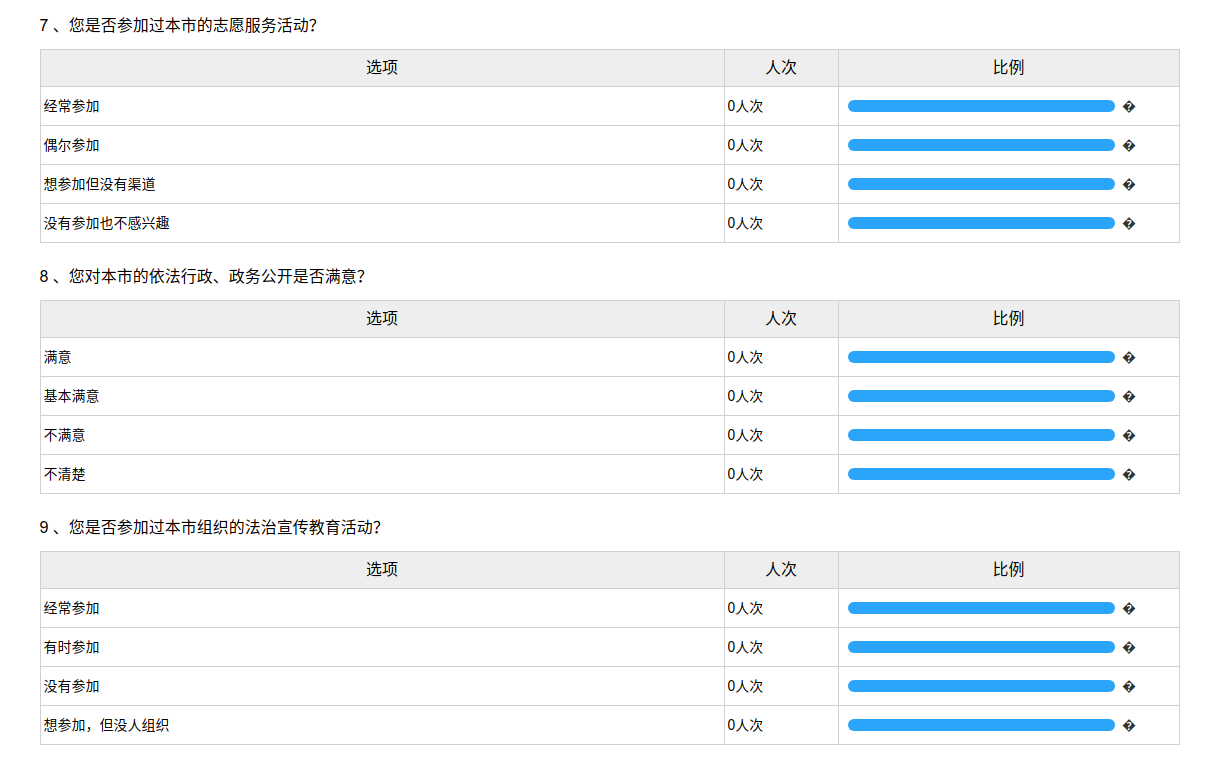The height and width of the screenshot is (767, 1232).
Task: Click the 人次 column header in question 8 table
Action: [781, 319]
